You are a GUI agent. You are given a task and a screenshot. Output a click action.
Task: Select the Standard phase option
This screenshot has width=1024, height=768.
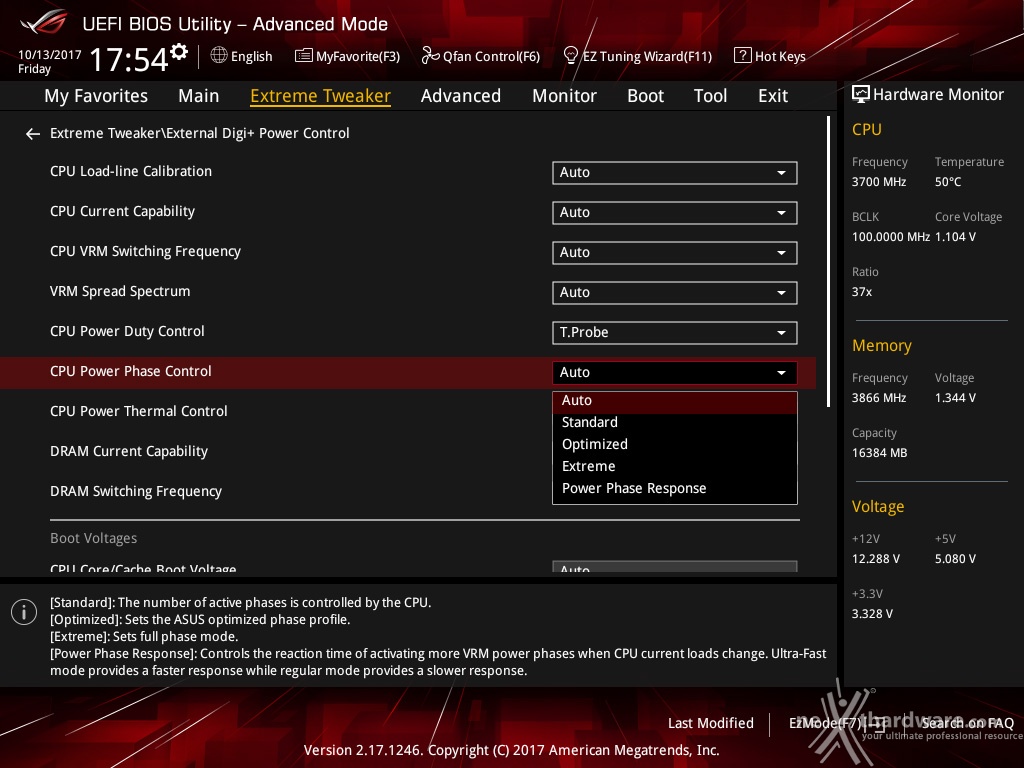coord(675,423)
